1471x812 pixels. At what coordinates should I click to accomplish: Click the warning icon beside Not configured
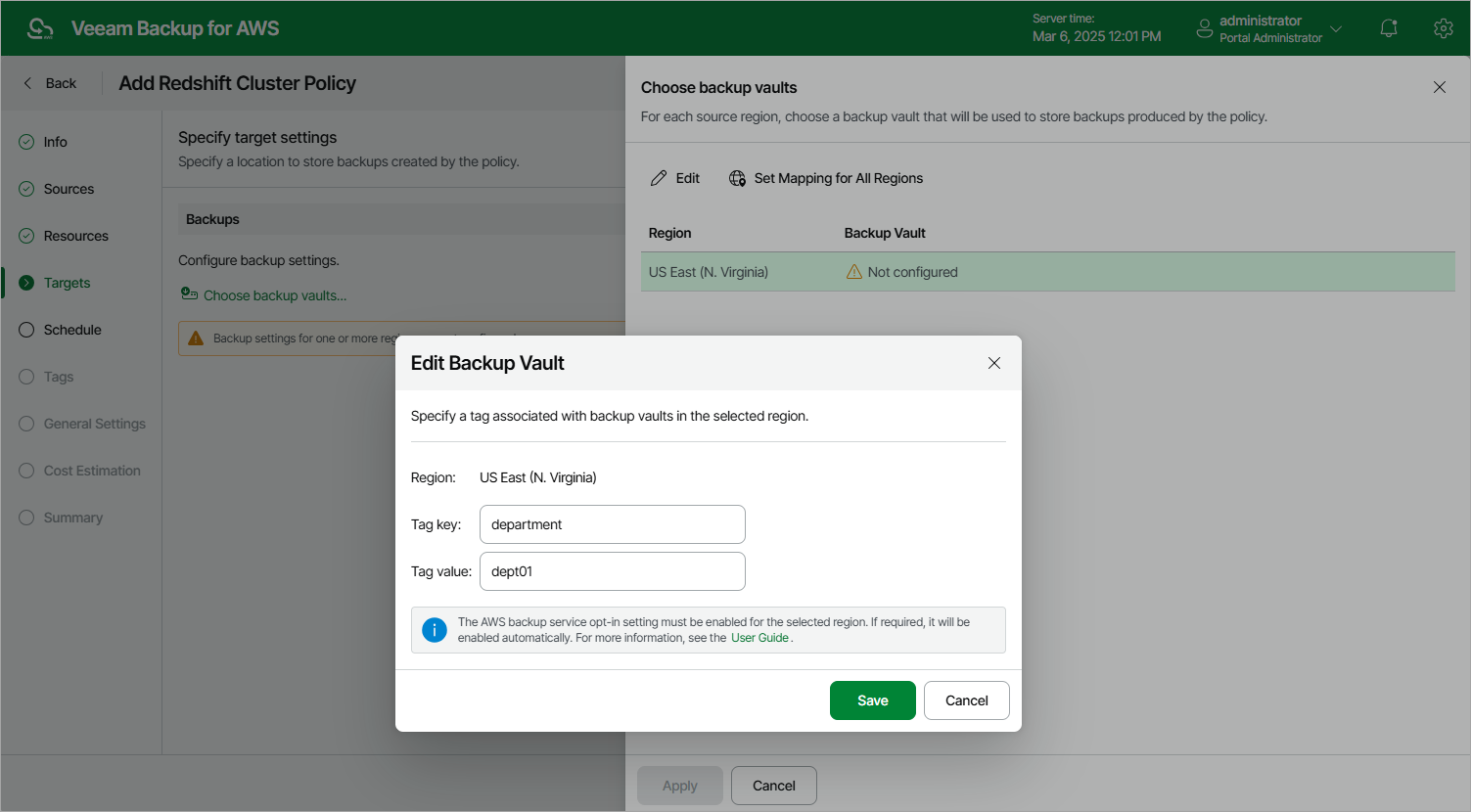pos(853,272)
